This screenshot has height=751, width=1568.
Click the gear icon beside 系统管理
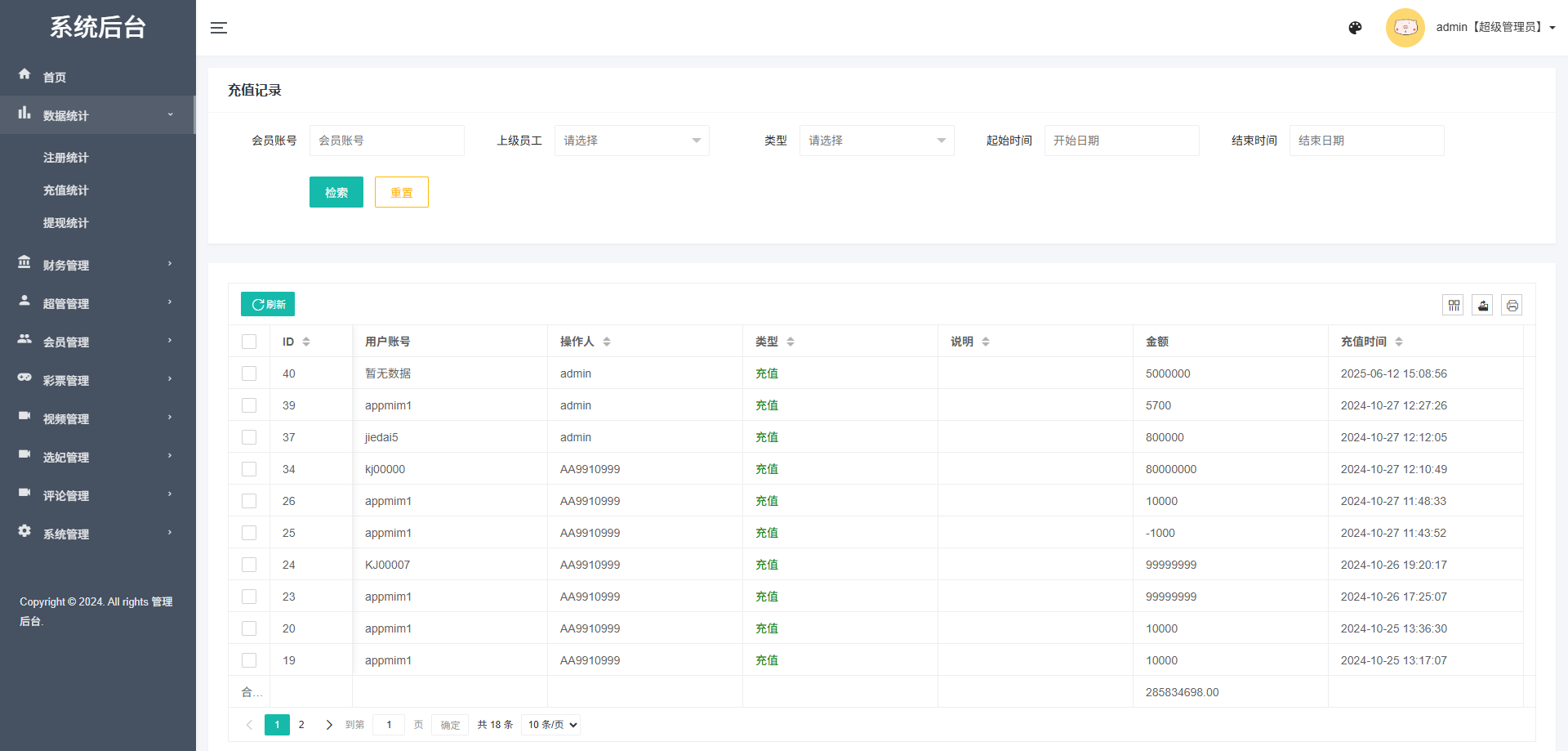click(24, 532)
